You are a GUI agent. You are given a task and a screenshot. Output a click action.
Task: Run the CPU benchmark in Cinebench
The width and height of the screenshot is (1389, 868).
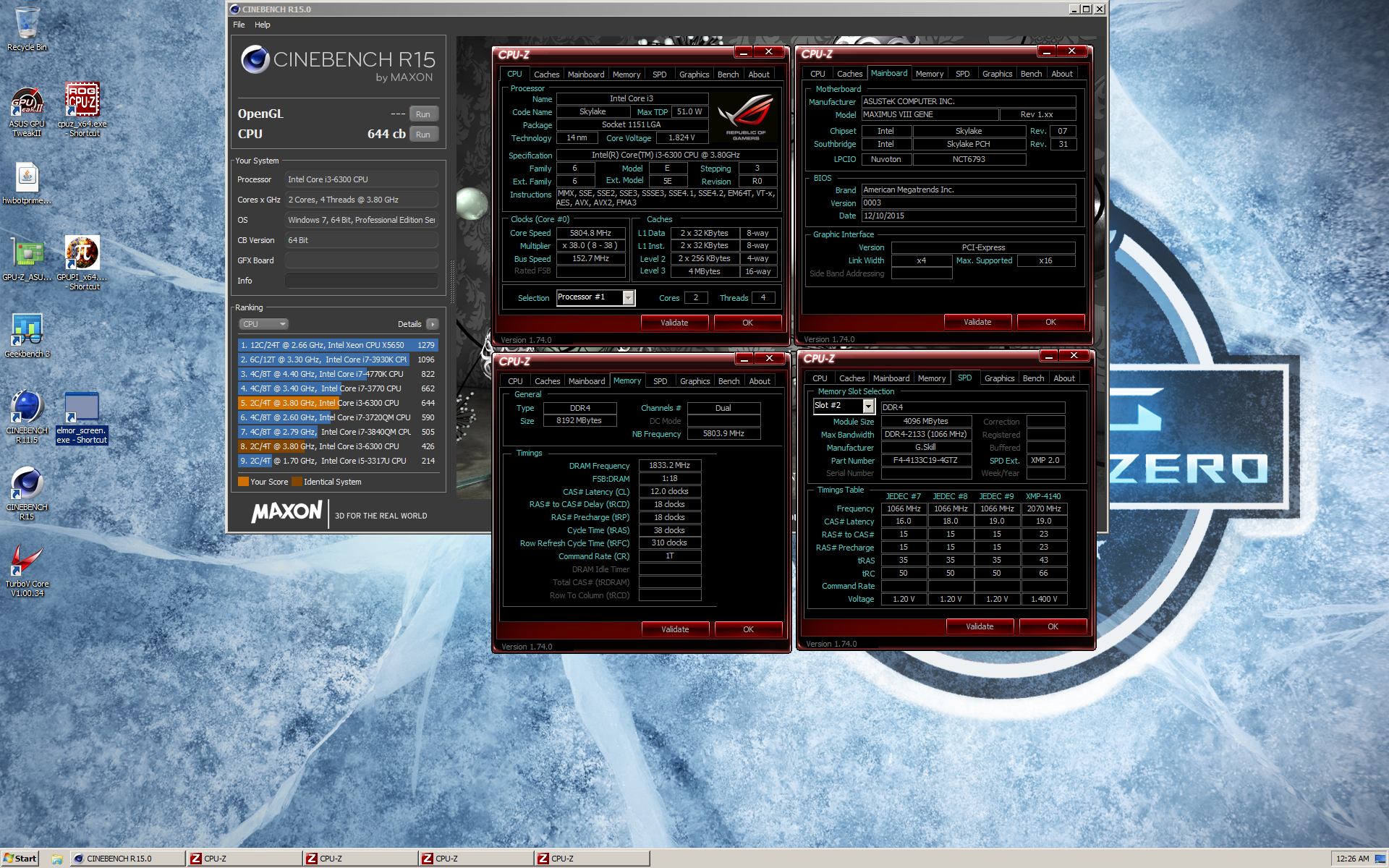(423, 135)
